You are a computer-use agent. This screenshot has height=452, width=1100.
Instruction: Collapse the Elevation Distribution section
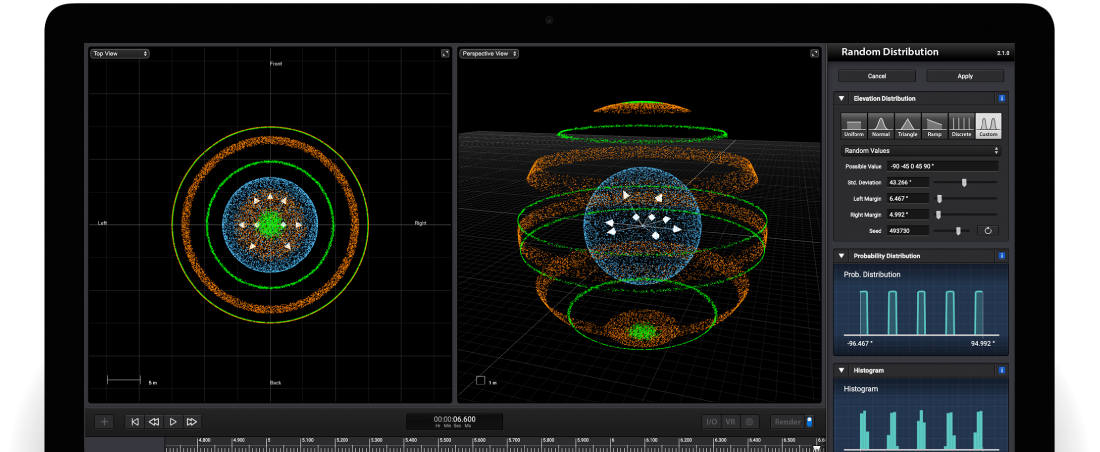pos(842,98)
